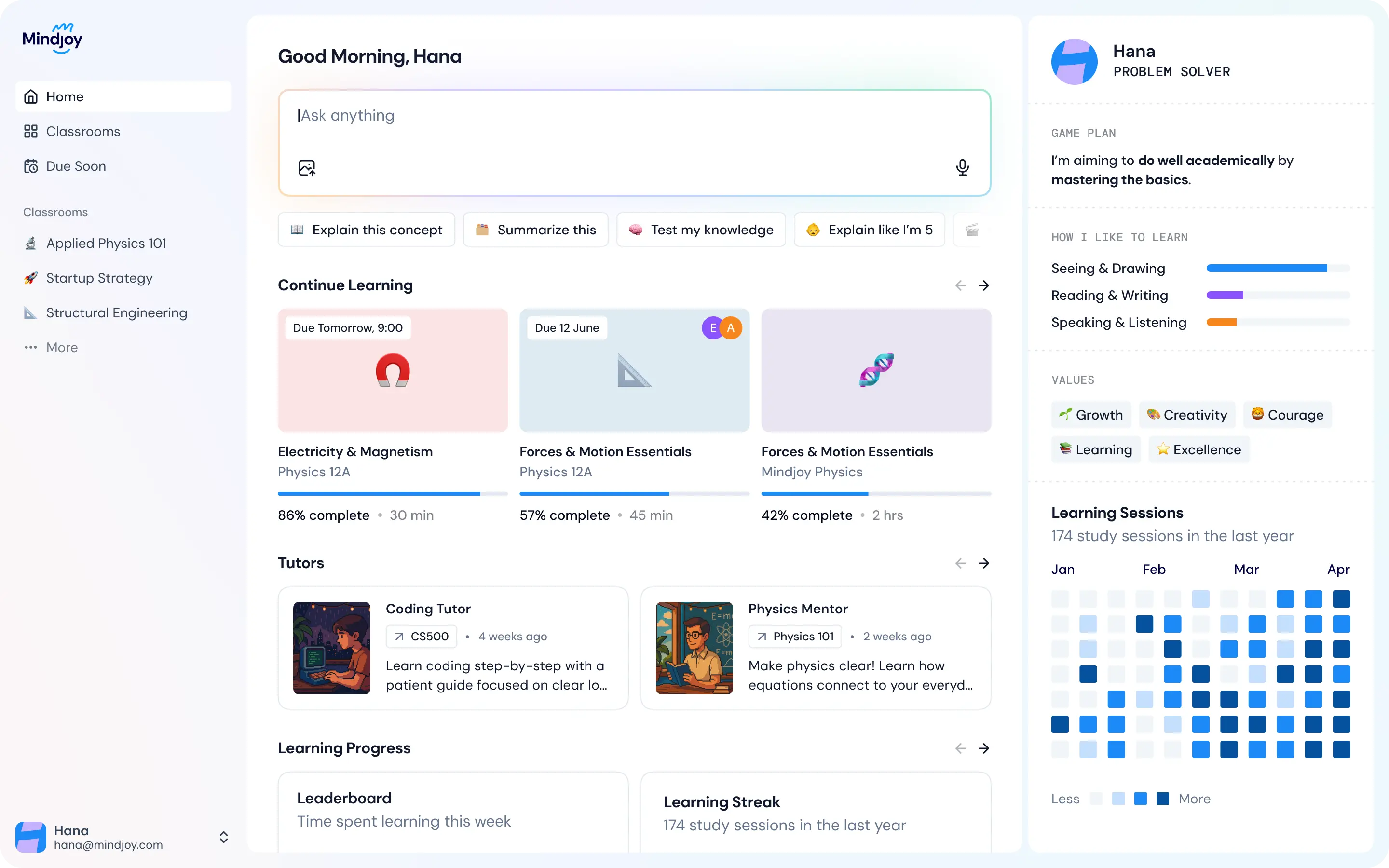
Task: Click the Seeing & Drawing preference bar
Action: pyautogui.click(x=1278, y=268)
